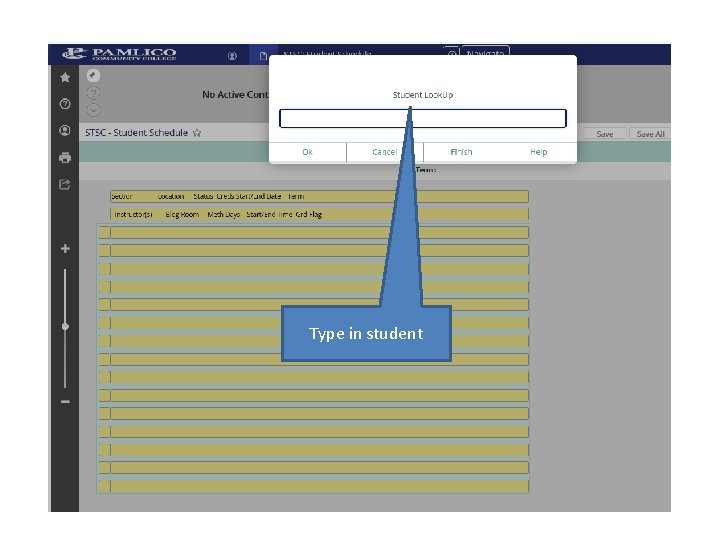Click the context help question icon

[x=93, y=93]
